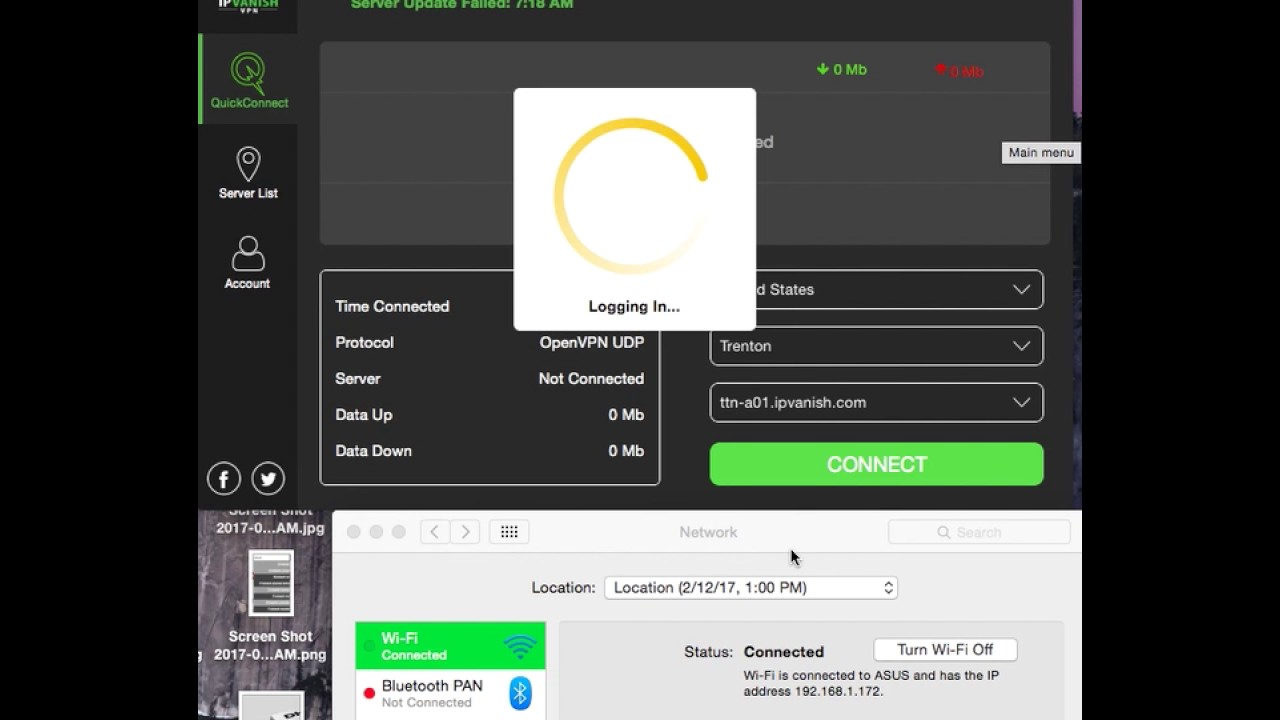Show all preferences grid icon
This screenshot has height=720, width=1280.
coord(509,532)
